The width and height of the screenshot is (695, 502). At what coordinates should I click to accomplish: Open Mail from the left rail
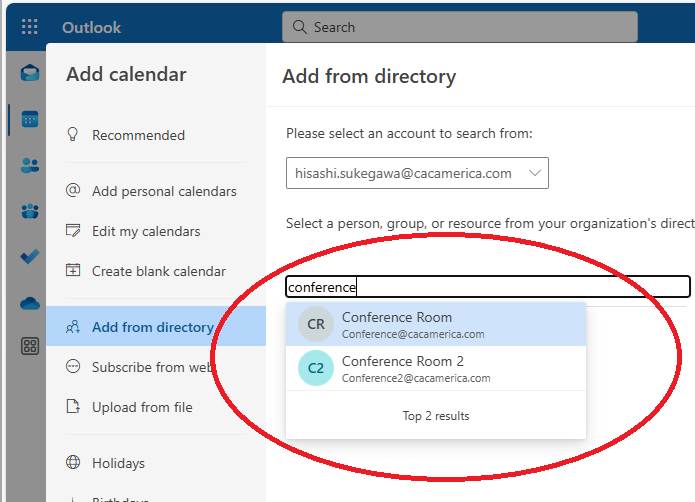point(30,73)
